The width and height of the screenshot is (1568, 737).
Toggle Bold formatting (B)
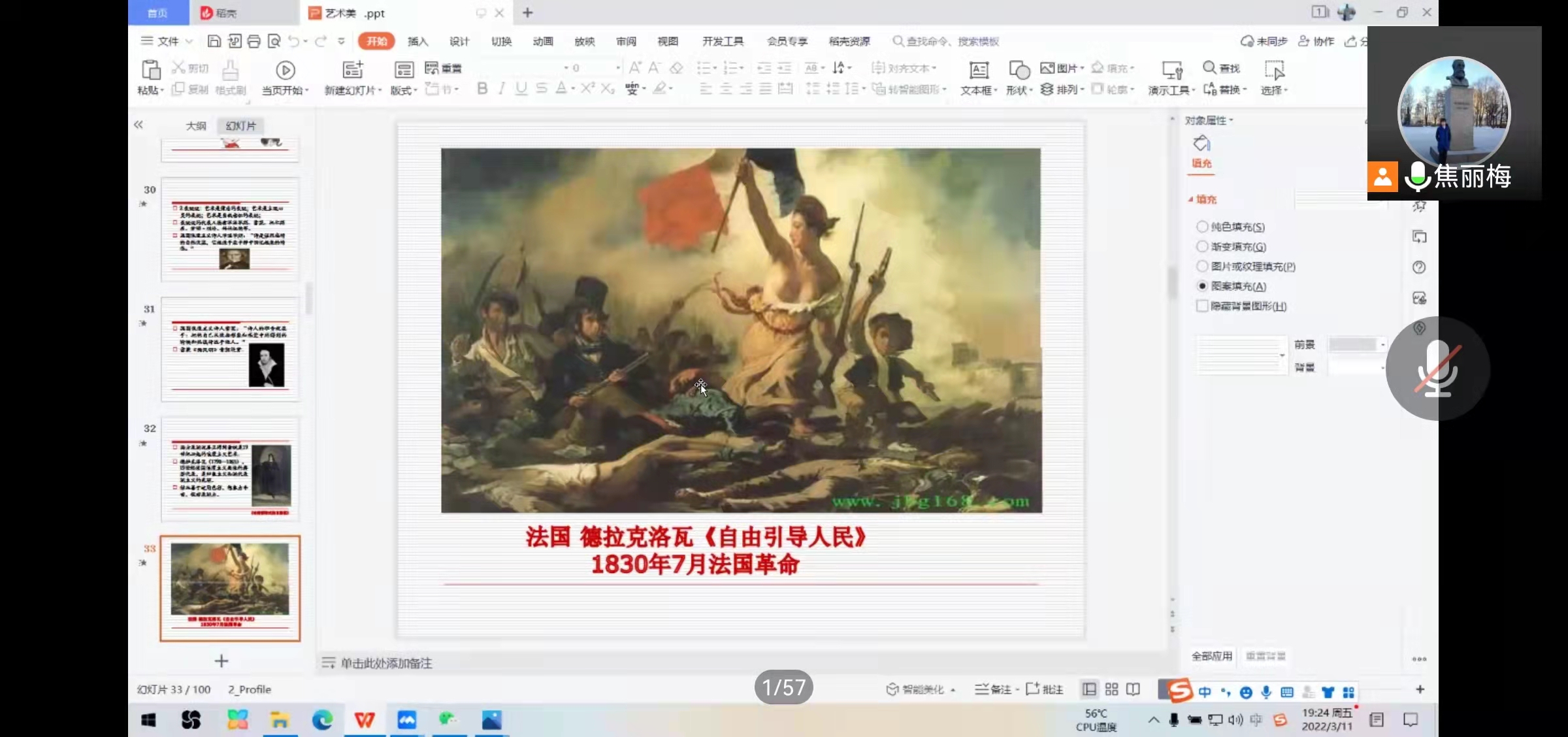[482, 88]
